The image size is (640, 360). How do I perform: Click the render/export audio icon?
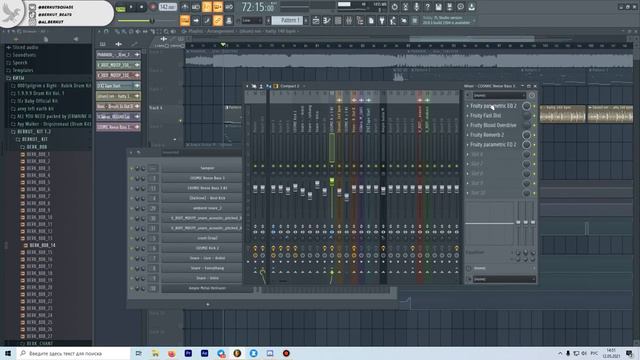pyautogui.click(x=449, y=7)
